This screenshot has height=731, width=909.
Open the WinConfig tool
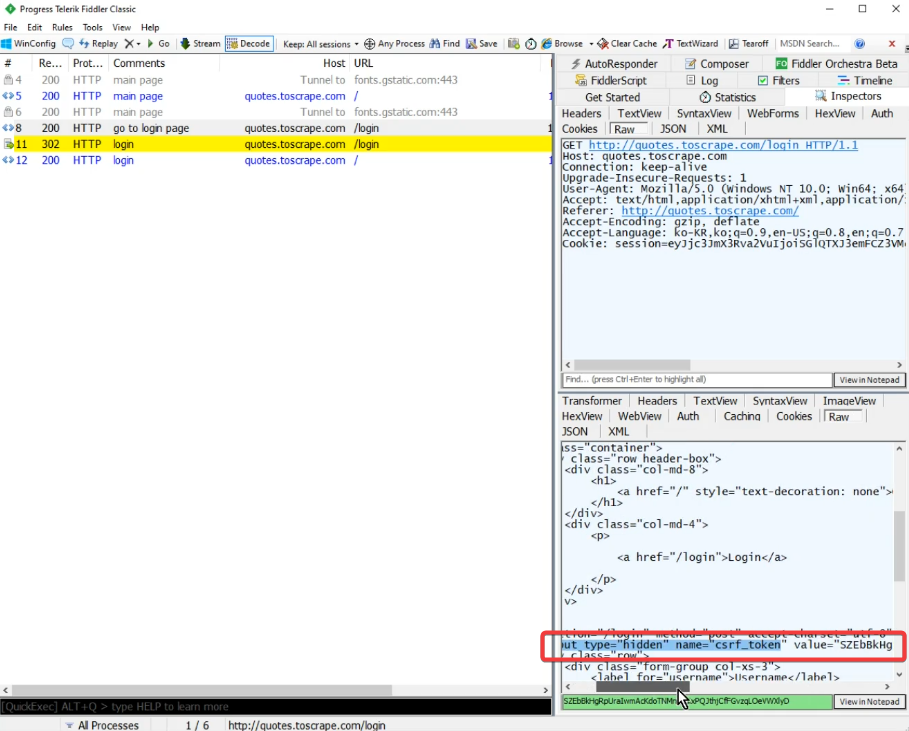[28, 43]
